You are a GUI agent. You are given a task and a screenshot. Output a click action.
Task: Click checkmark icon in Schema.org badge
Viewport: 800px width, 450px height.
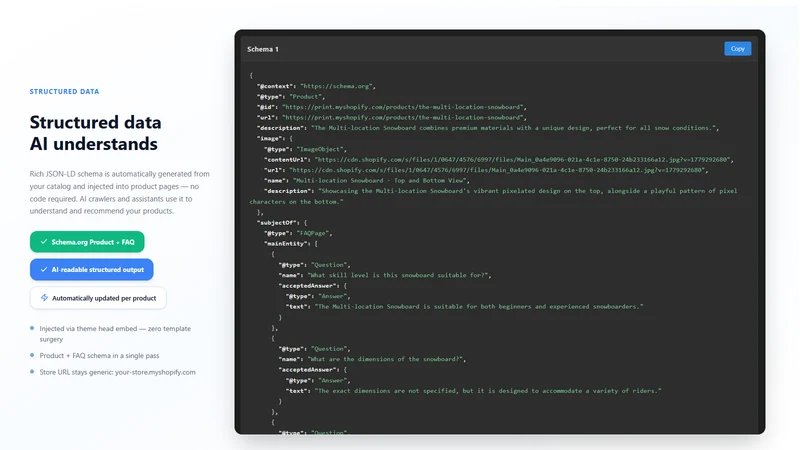[x=44, y=242]
